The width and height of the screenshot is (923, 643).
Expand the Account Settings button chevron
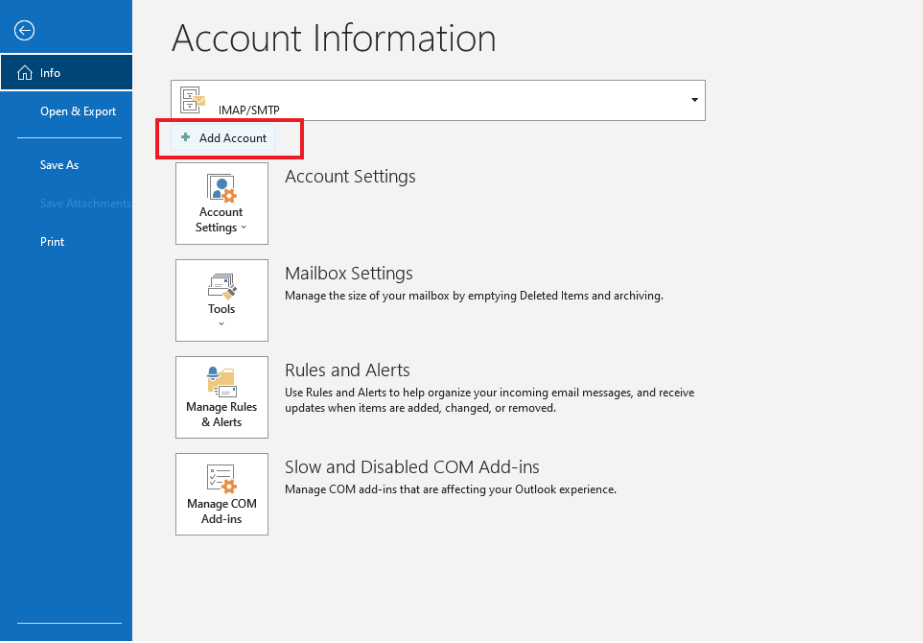(244, 228)
